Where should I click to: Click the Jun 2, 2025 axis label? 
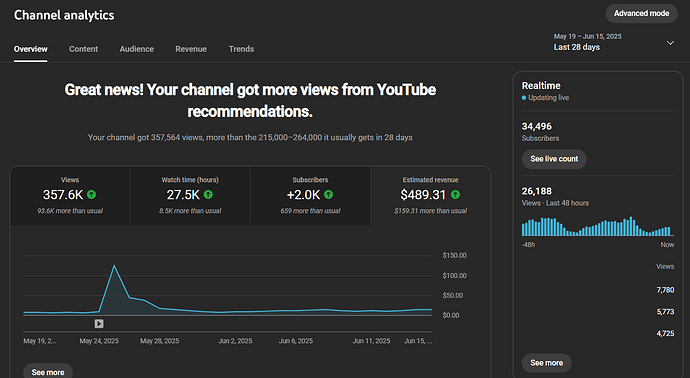coord(235,341)
